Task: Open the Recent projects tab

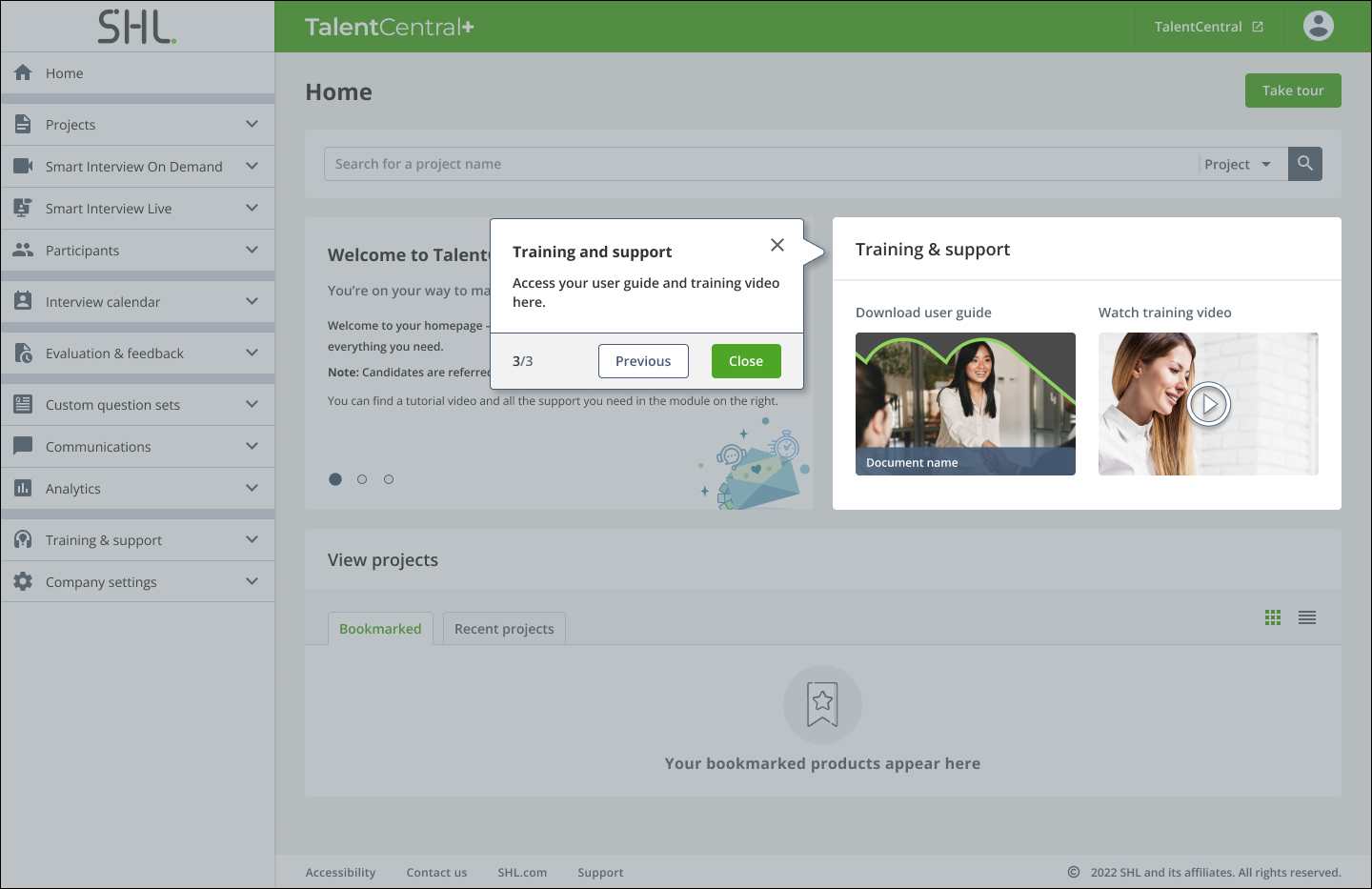Action: coord(504,629)
